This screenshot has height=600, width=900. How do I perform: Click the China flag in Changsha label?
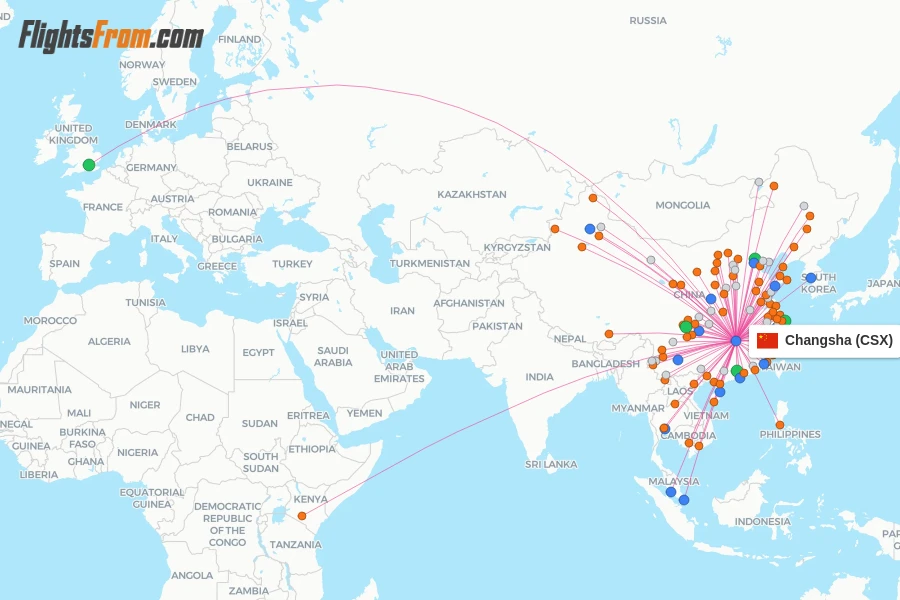[x=767, y=340]
